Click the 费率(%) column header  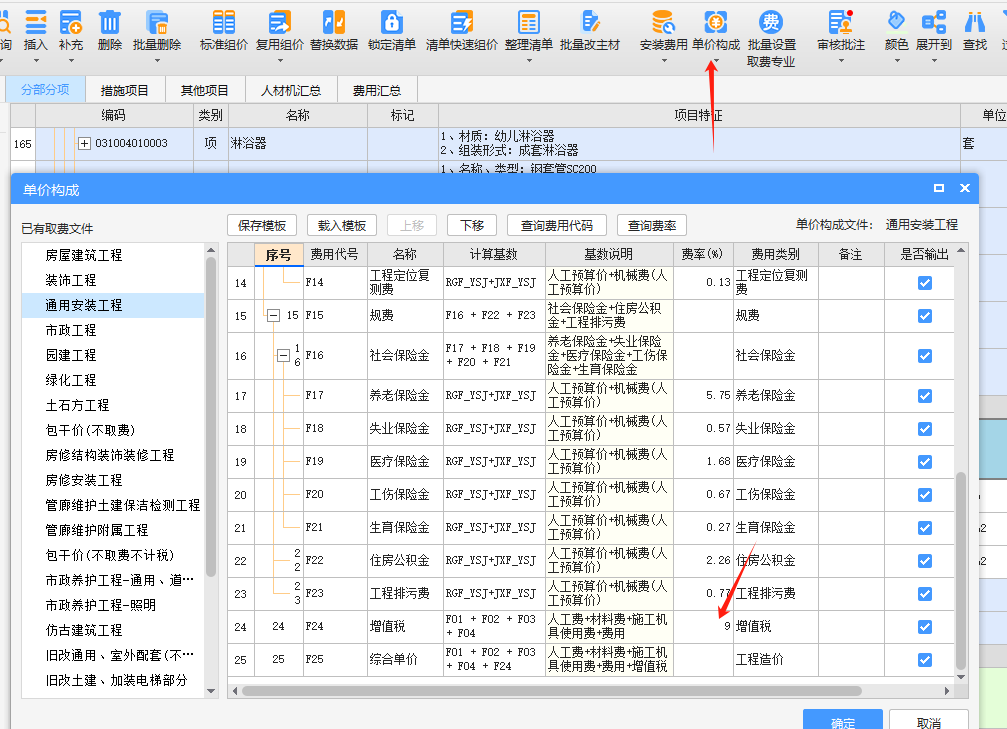[703, 254]
